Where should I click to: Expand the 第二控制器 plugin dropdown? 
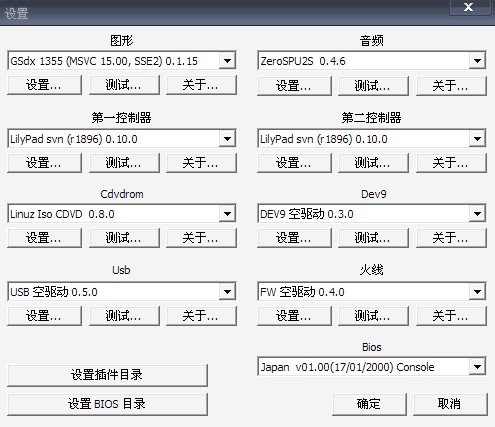(x=477, y=139)
